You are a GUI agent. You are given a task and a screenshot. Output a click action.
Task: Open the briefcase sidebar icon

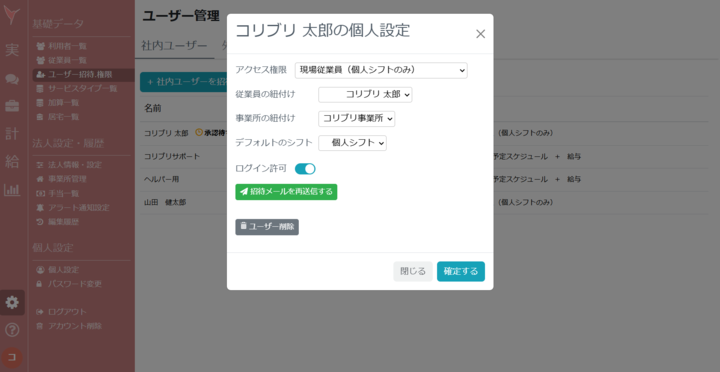coord(12,107)
